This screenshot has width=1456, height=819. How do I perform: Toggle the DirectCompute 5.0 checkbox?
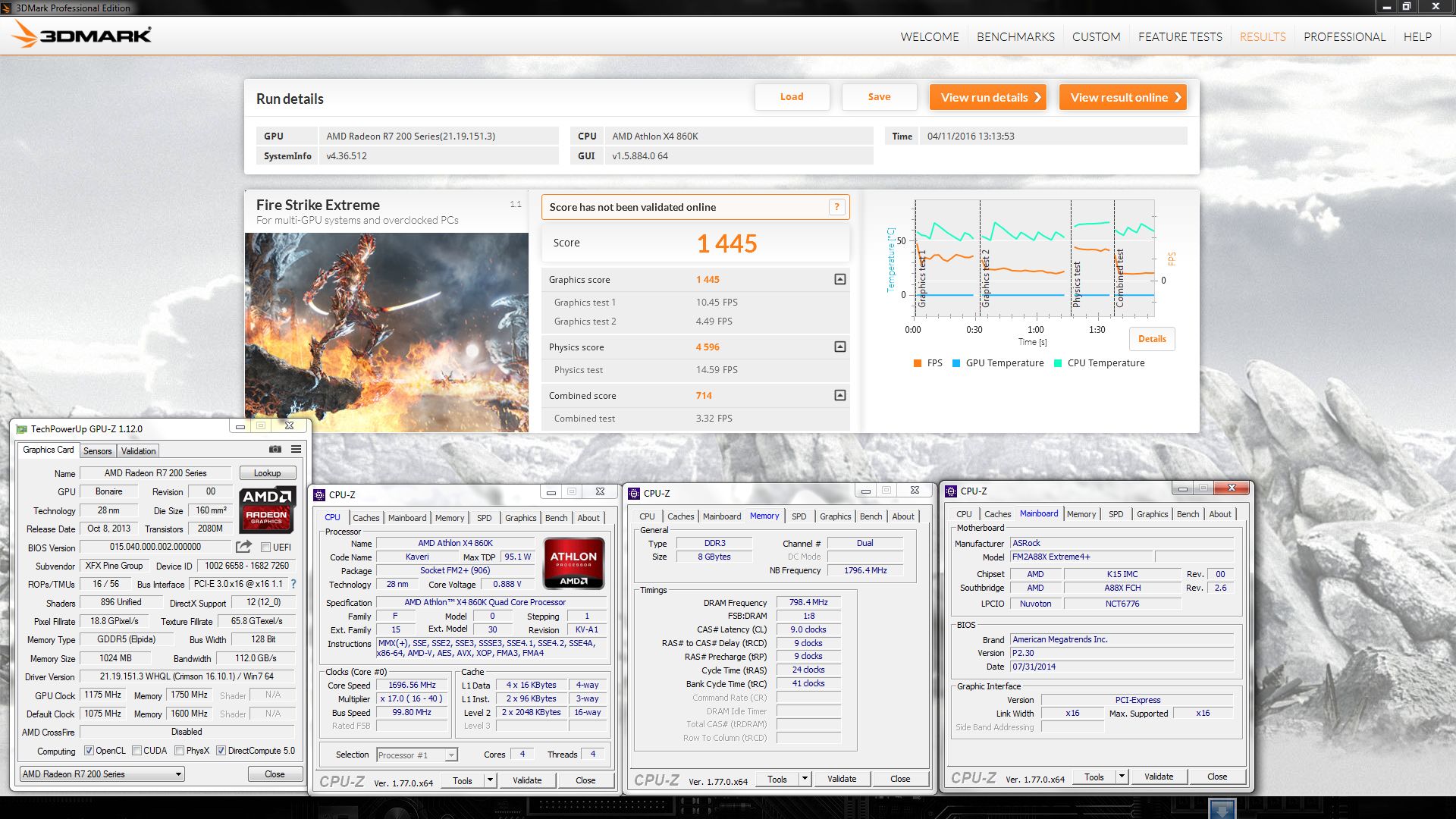click(x=221, y=751)
